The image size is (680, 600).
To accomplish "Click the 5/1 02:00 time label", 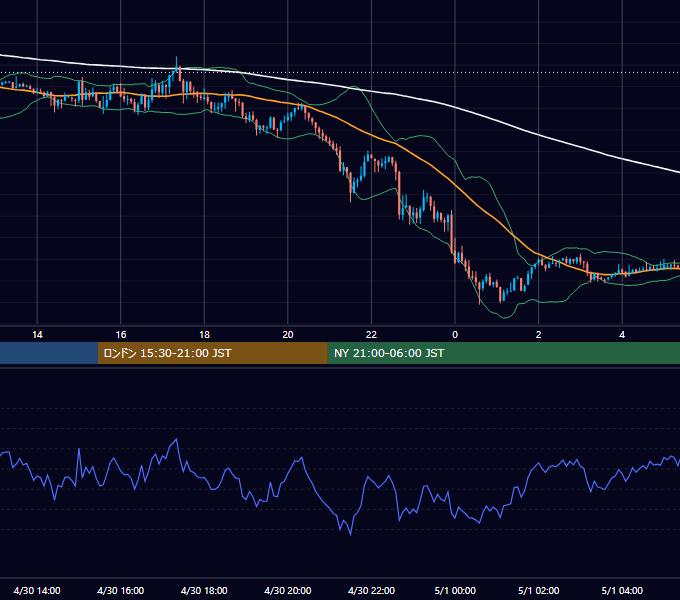I will (539, 590).
